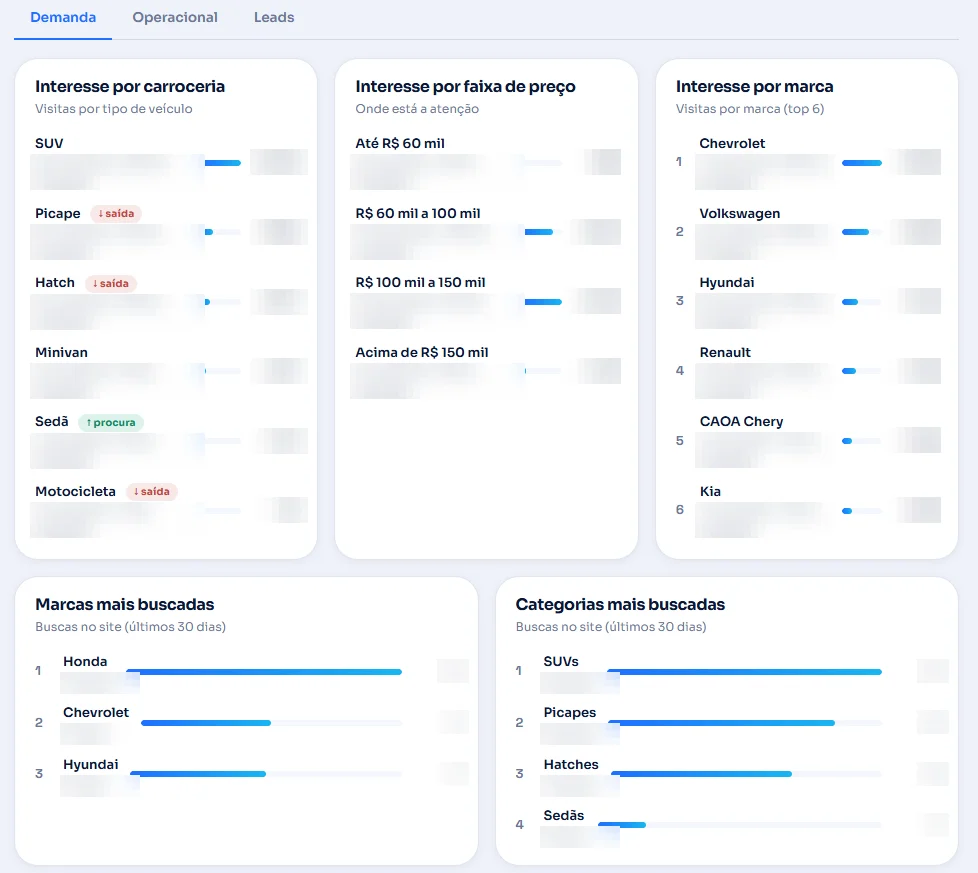The width and height of the screenshot is (978, 873).
Task: Click the R$ 100 mil a 150 mil progress bar
Action: pos(543,302)
